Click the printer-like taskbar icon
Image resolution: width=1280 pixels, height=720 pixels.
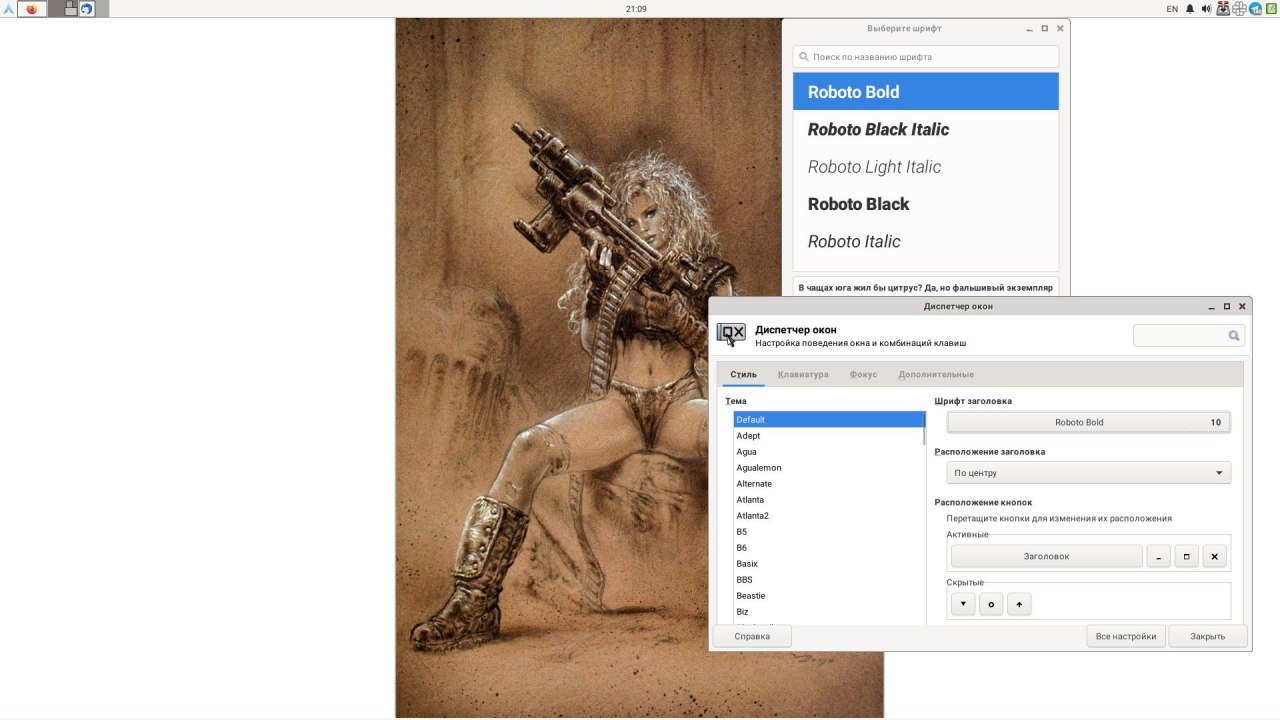tap(71, 9)
